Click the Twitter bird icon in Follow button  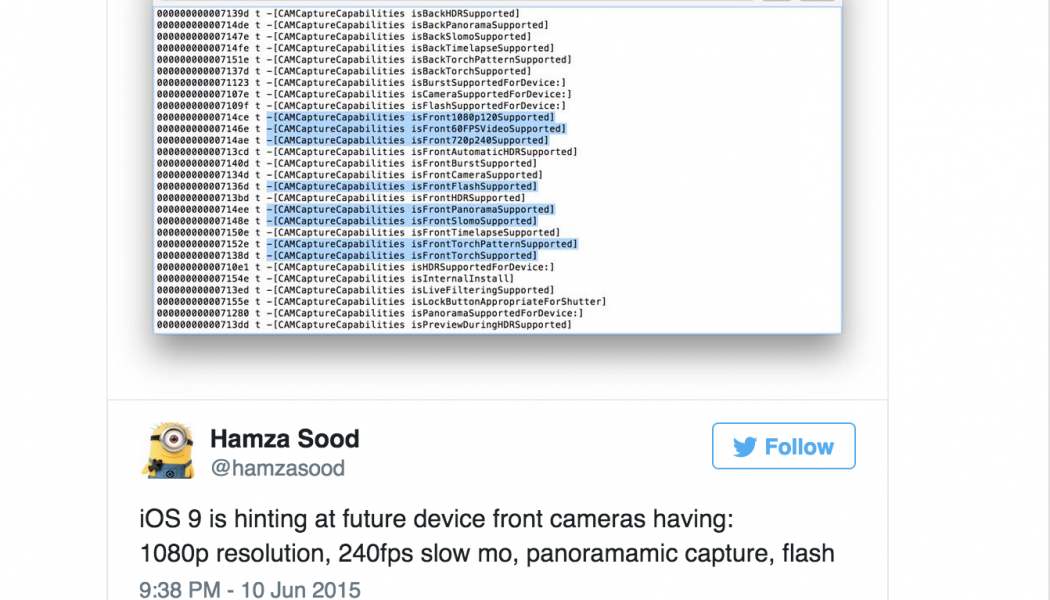click(x=744, y=447)
